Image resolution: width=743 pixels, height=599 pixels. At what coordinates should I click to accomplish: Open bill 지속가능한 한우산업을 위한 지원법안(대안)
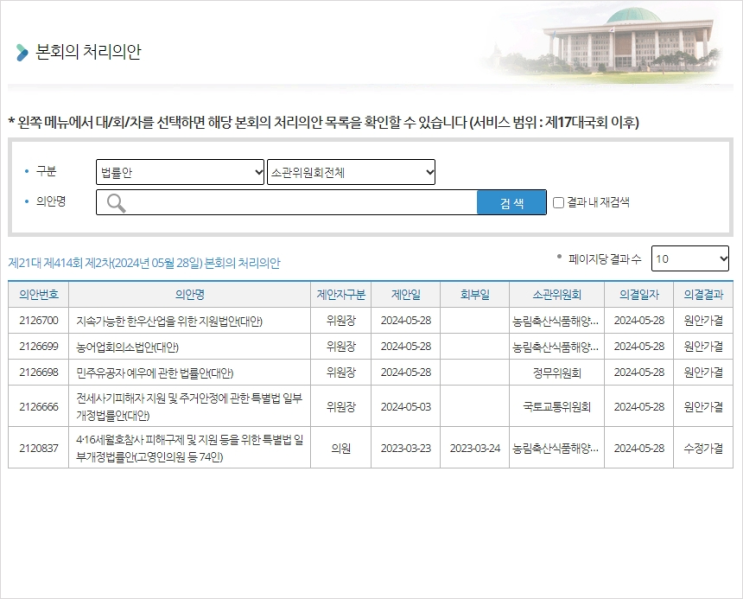pos(169,321)
